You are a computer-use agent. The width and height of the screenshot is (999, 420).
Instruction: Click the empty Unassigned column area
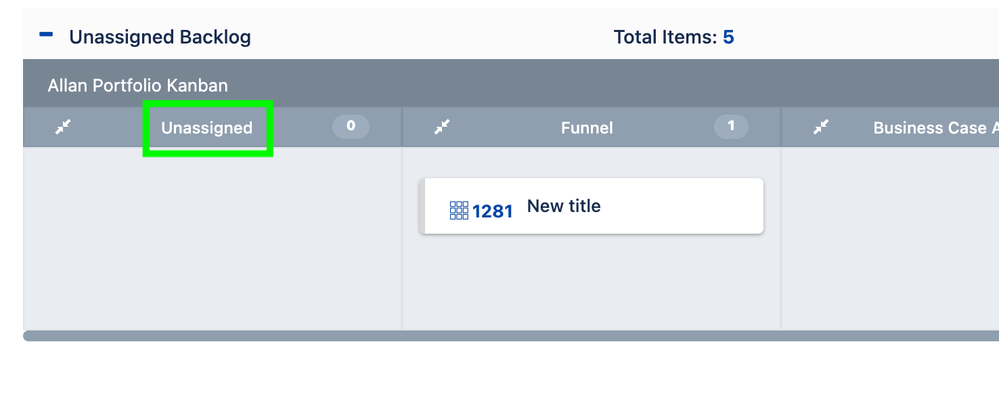pyautogui.click(x=212, y=238)
